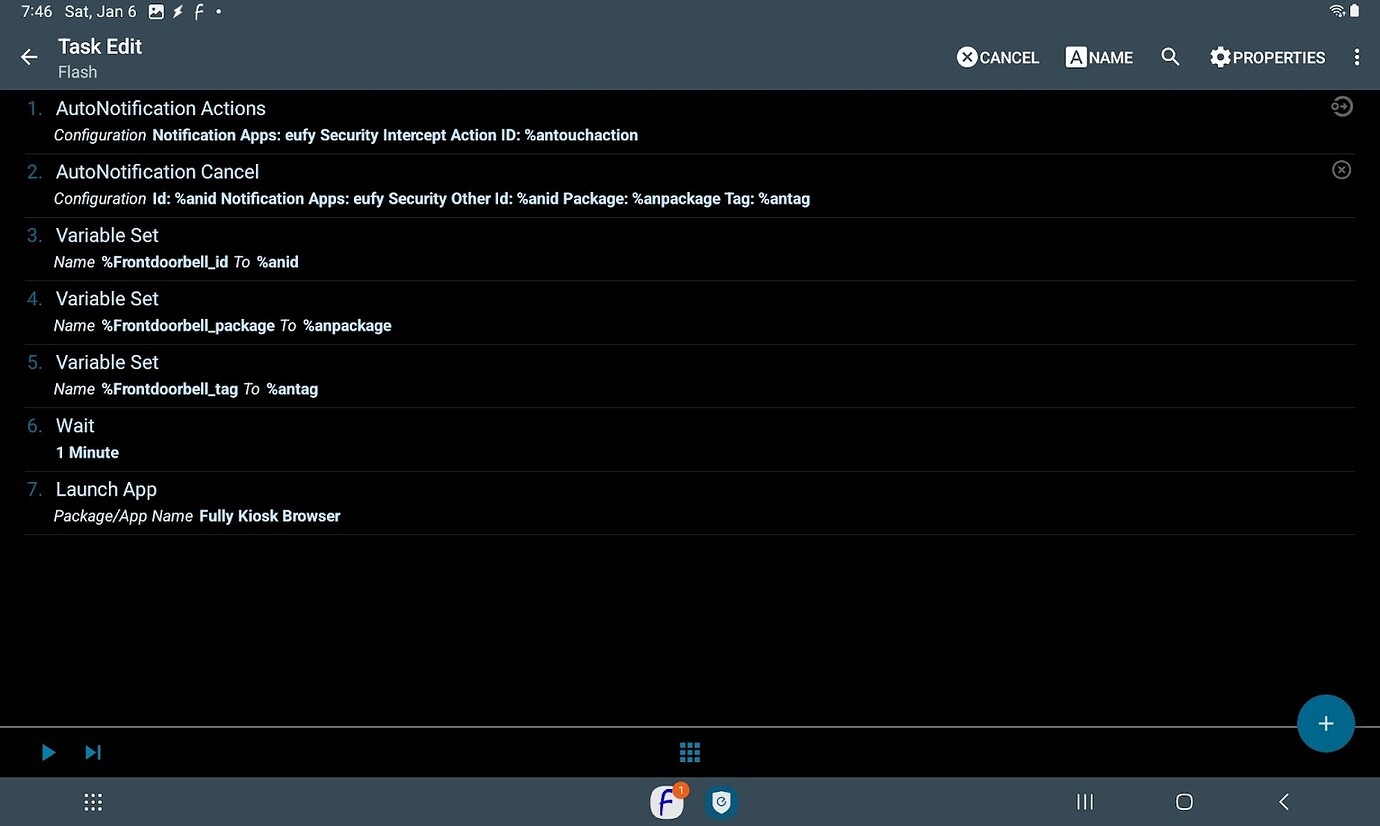Select the Variable Set %Frontdoorbell_id action
The height and width of the screenshot is (826, 1380).
(x=400, y=247)
